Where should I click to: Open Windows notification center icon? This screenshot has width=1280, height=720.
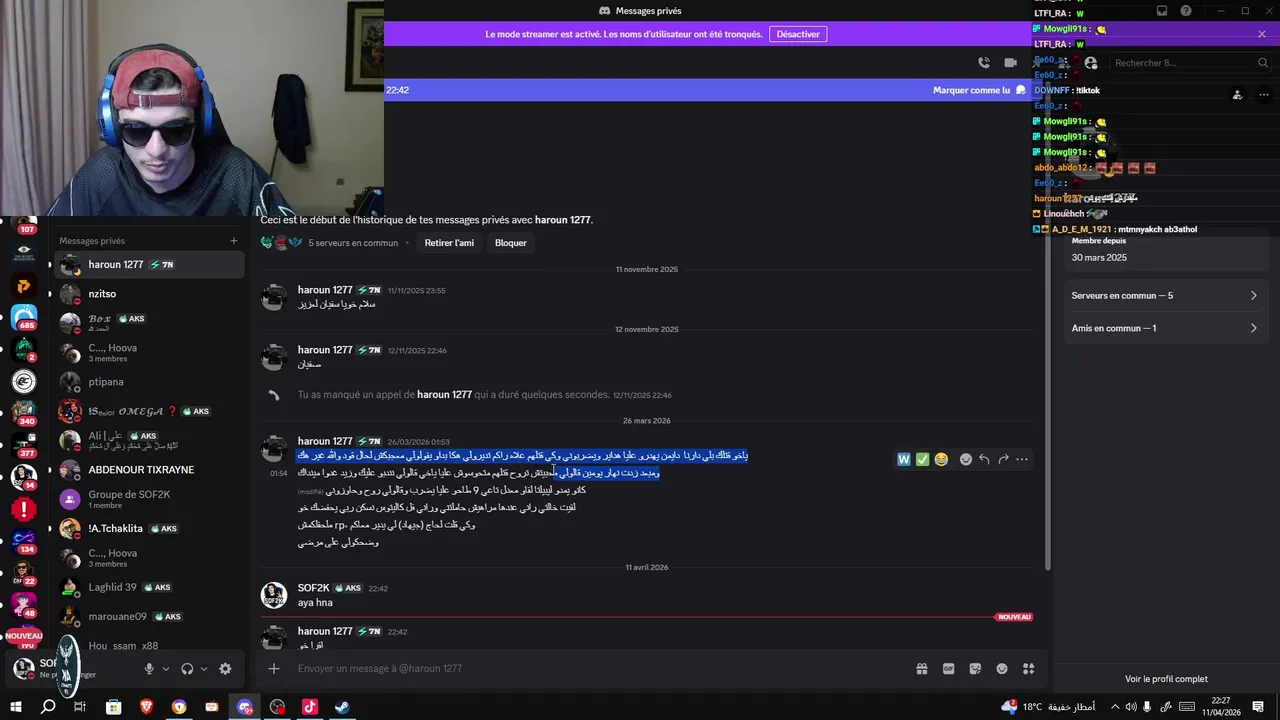[1258, 707]
